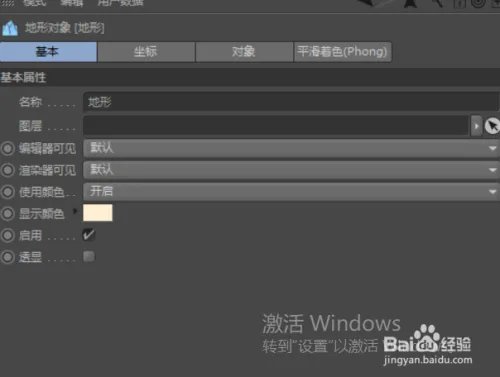This screenshot has height=377, width=500.
Task: Click the 基本属性 section header
Action: click(250, 78)
